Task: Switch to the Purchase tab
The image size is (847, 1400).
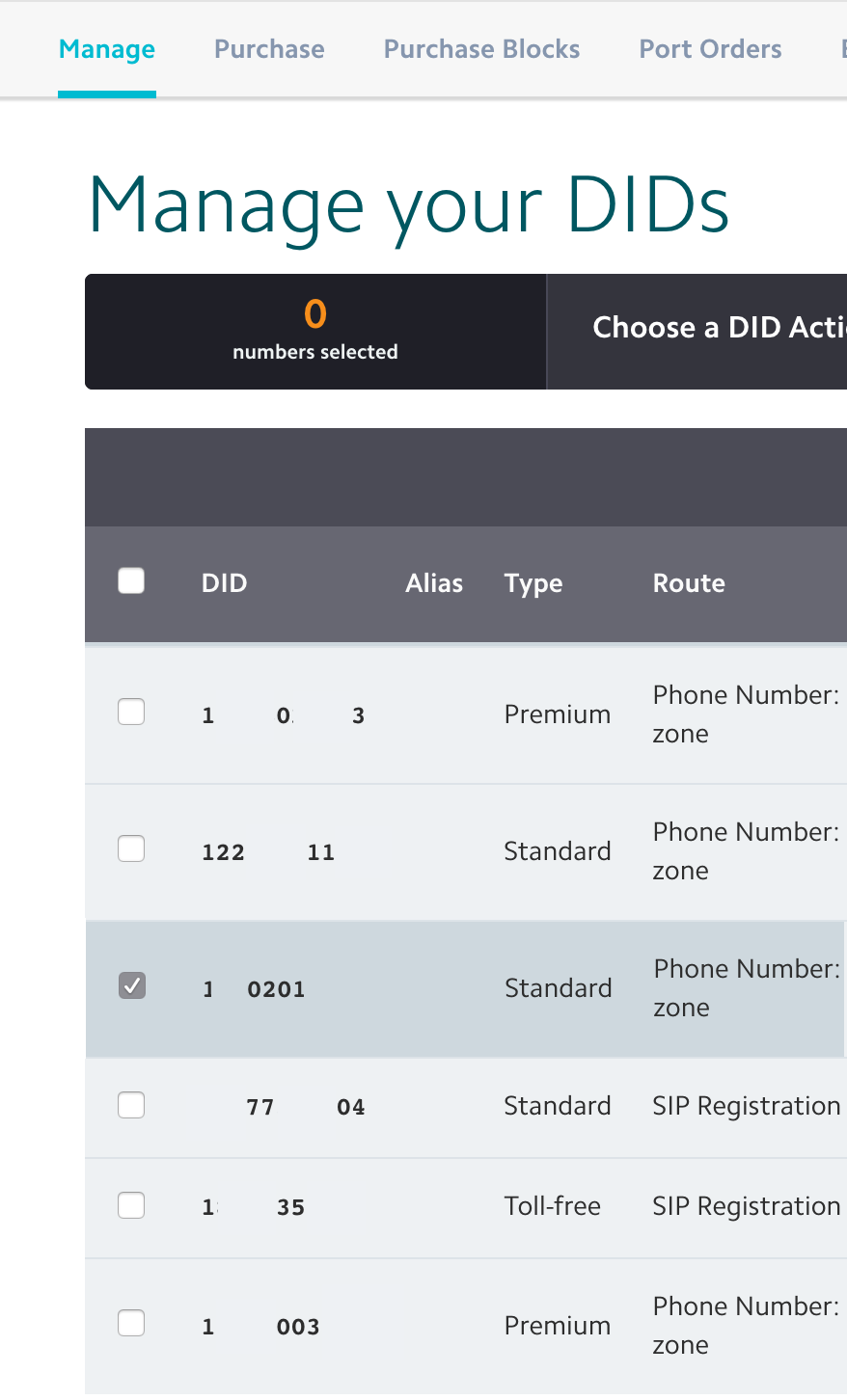Action: click(269, 49)
